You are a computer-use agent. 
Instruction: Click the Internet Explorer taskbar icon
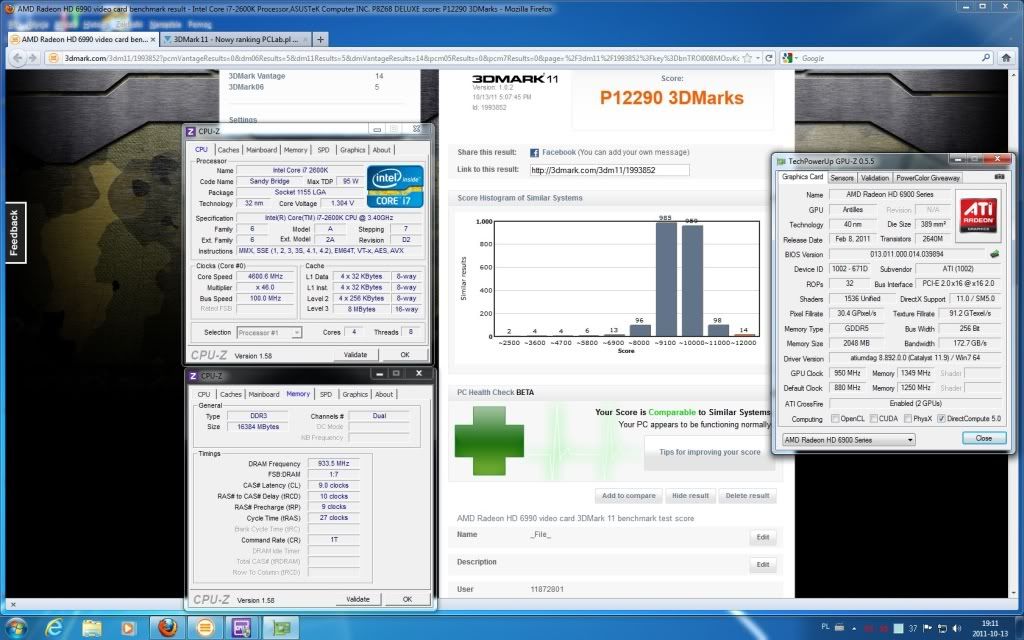point(54,628)
